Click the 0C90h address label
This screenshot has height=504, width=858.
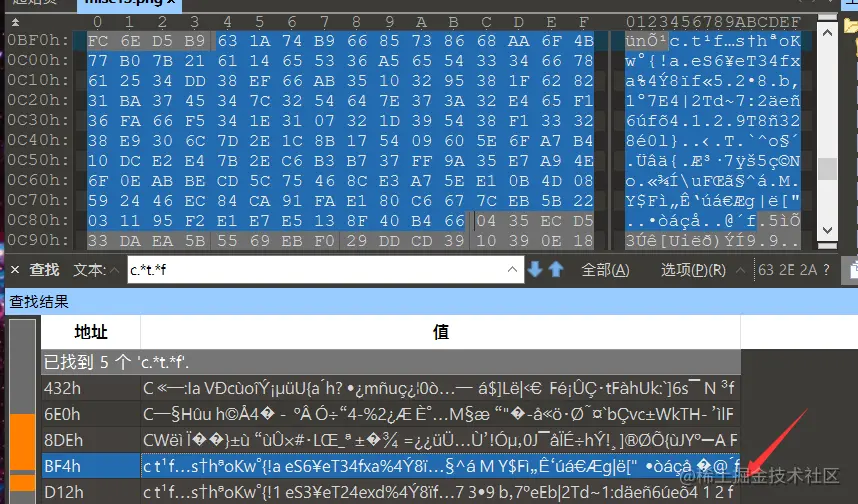click(38, 240)
